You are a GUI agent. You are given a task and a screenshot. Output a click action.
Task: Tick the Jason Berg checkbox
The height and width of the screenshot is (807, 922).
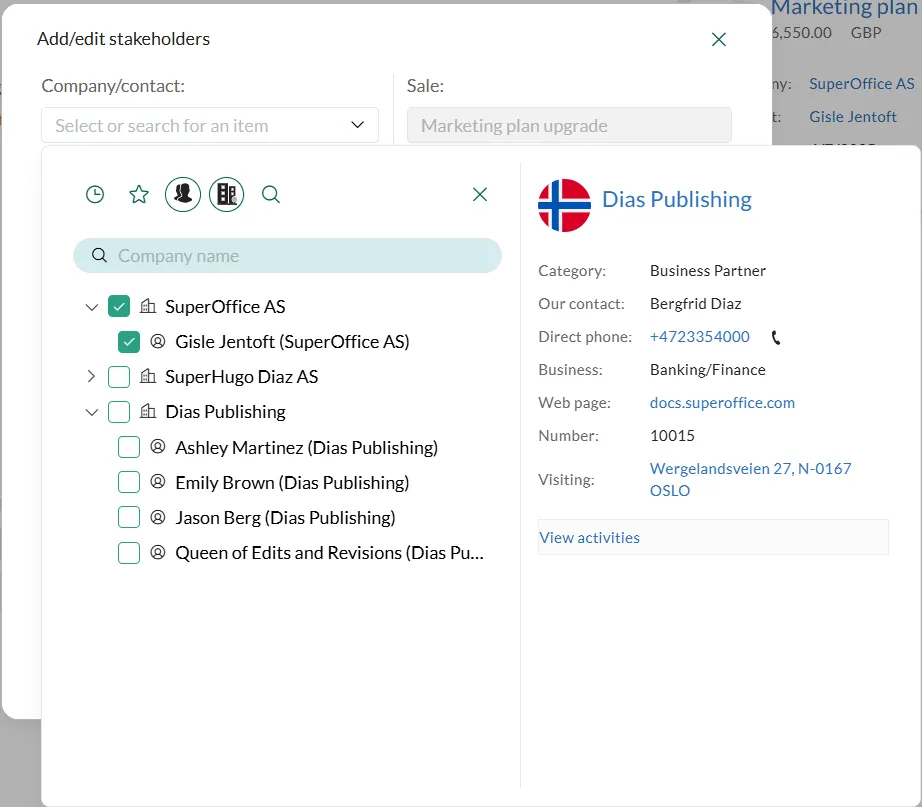click(x=129, y=517)
